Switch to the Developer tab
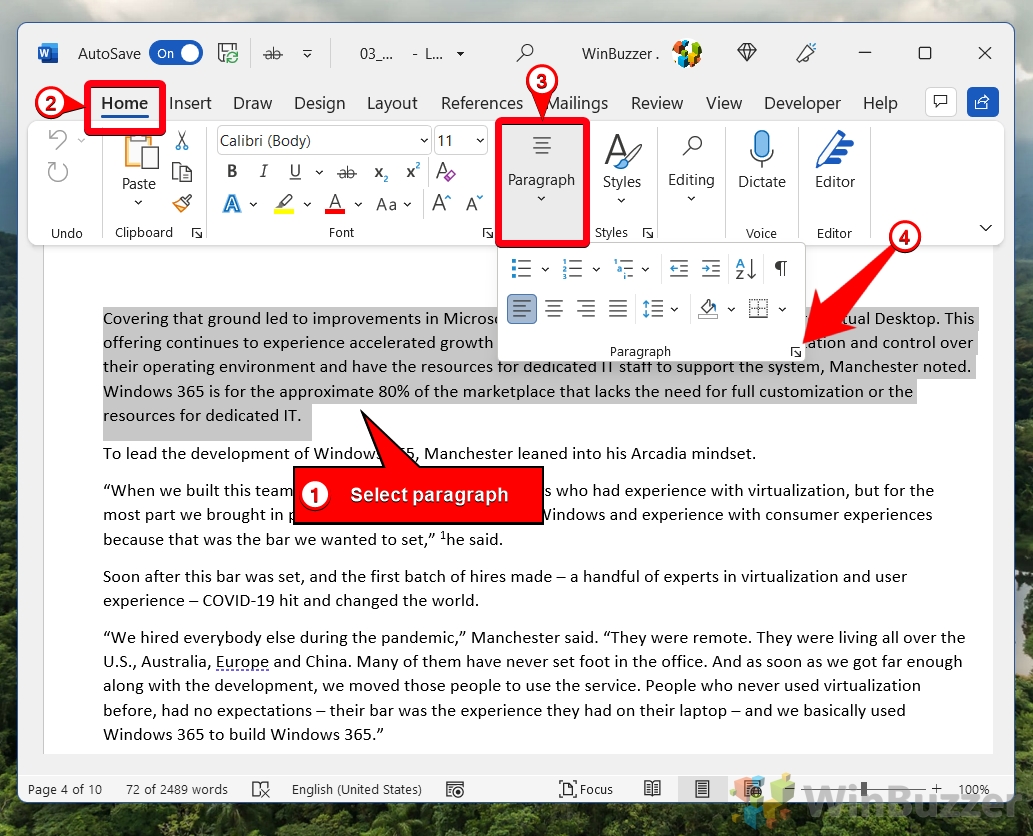 [x=802, y=103]
